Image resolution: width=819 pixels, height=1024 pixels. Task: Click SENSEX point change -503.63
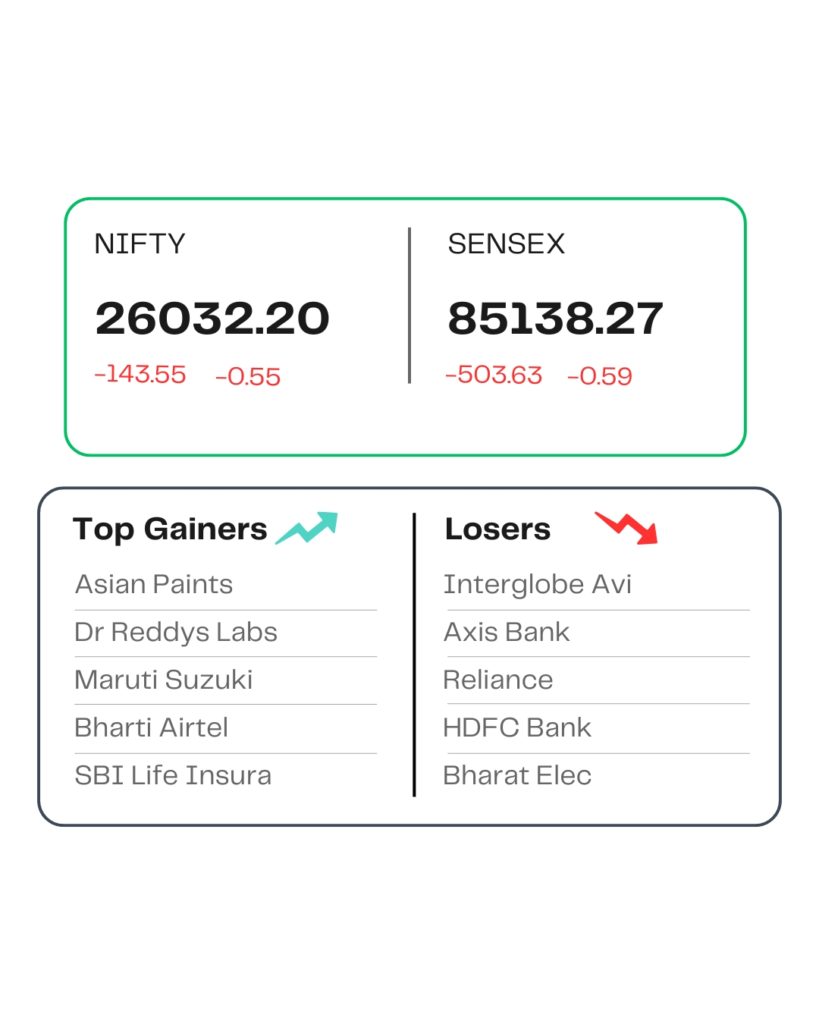(494, 375)
